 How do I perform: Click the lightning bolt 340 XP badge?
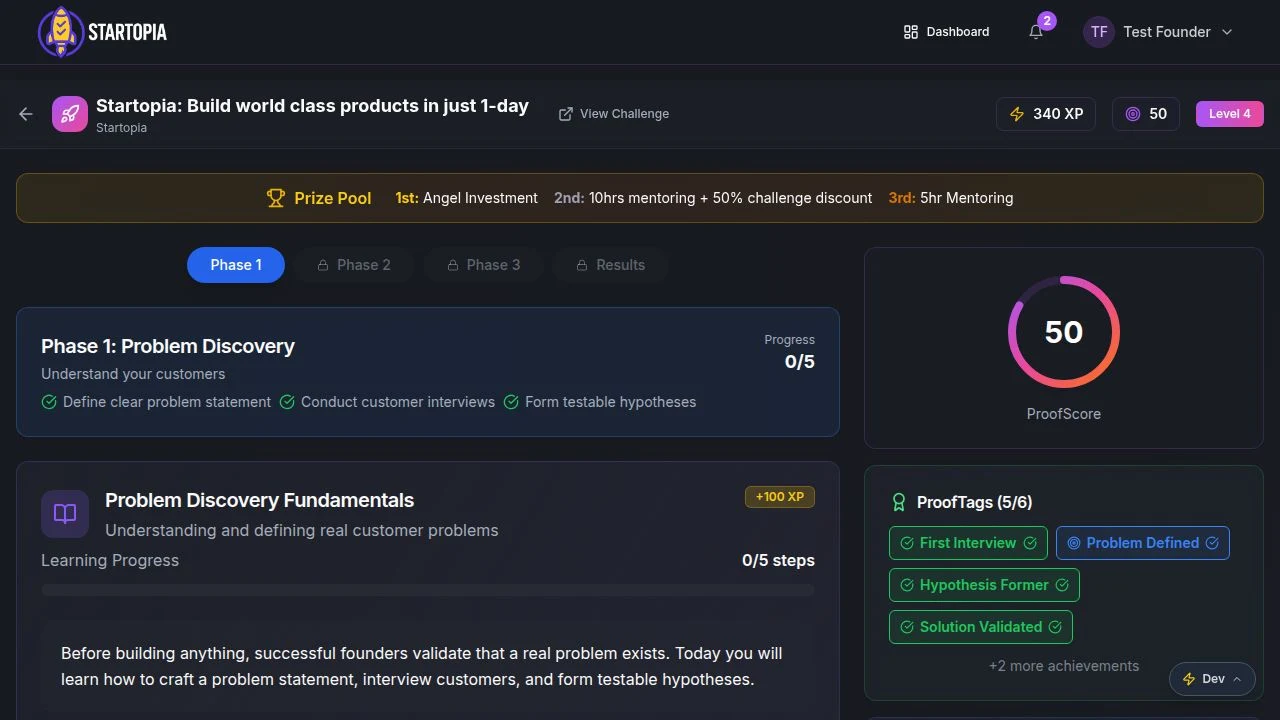click(1046, 114)
